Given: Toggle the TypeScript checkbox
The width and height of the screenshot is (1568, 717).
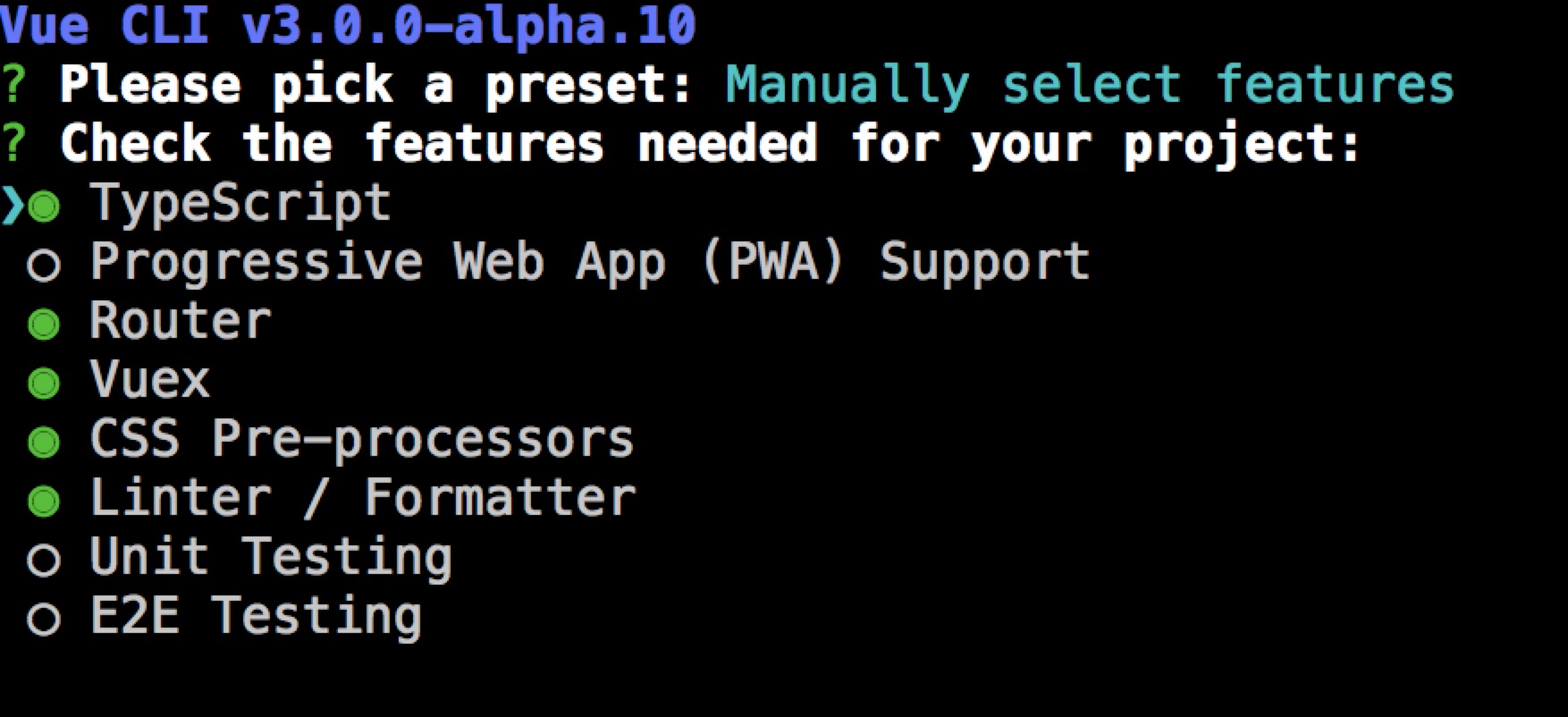Looking at the screenshot, I should 44,207.
